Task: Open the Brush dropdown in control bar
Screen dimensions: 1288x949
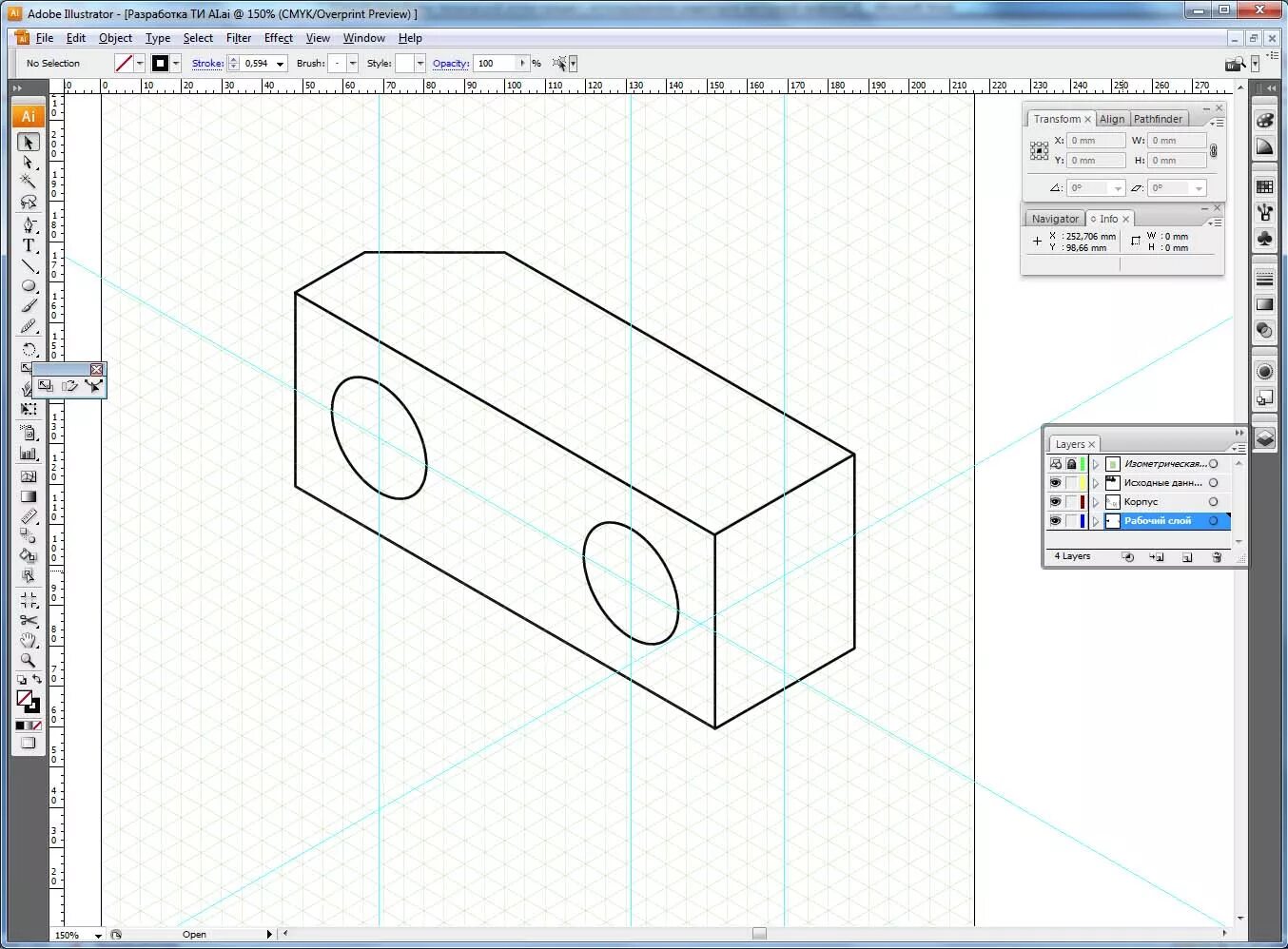Action: point(352,64)
